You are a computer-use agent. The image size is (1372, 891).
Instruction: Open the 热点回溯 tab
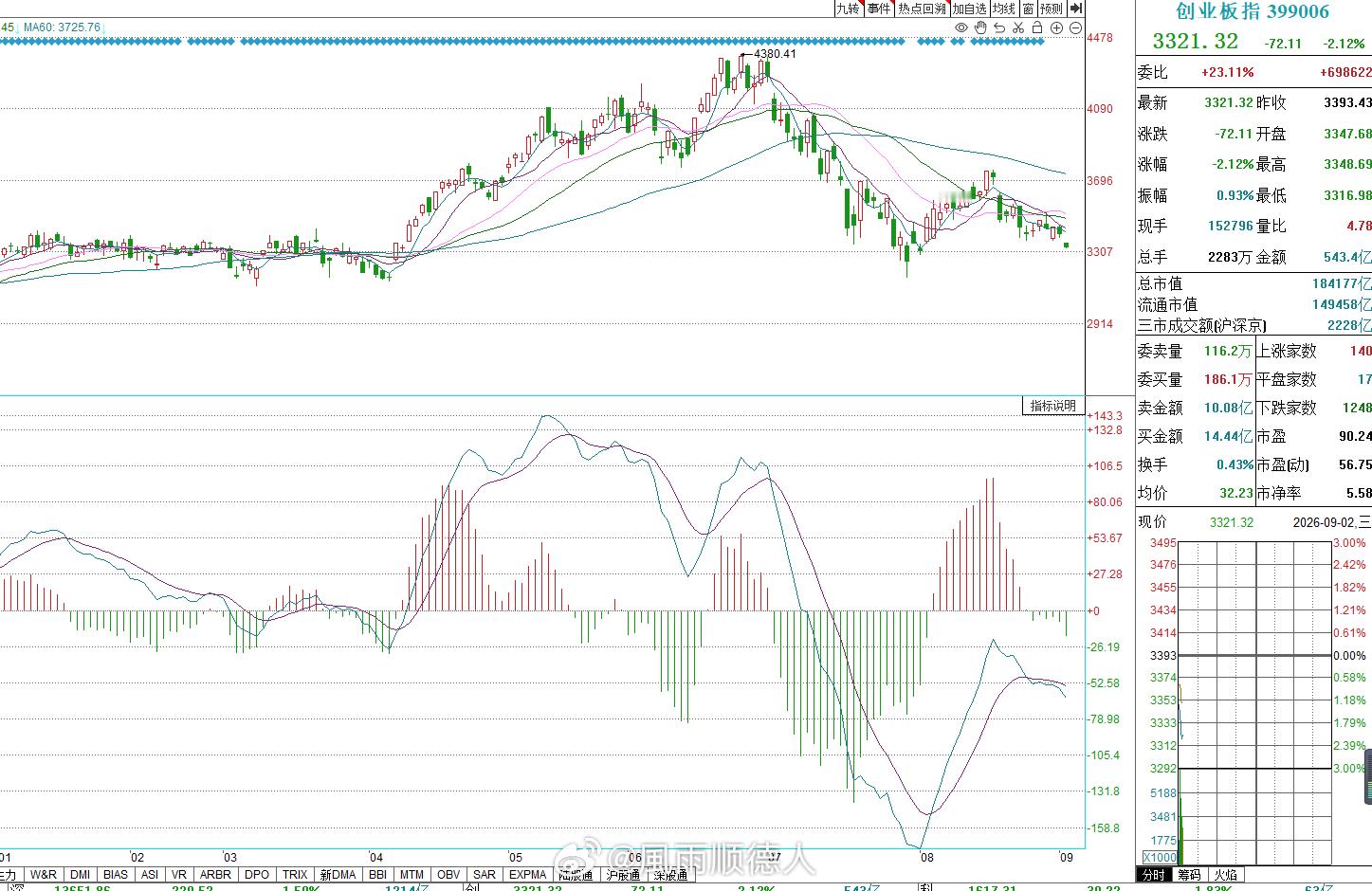click(x=923, y=9)
